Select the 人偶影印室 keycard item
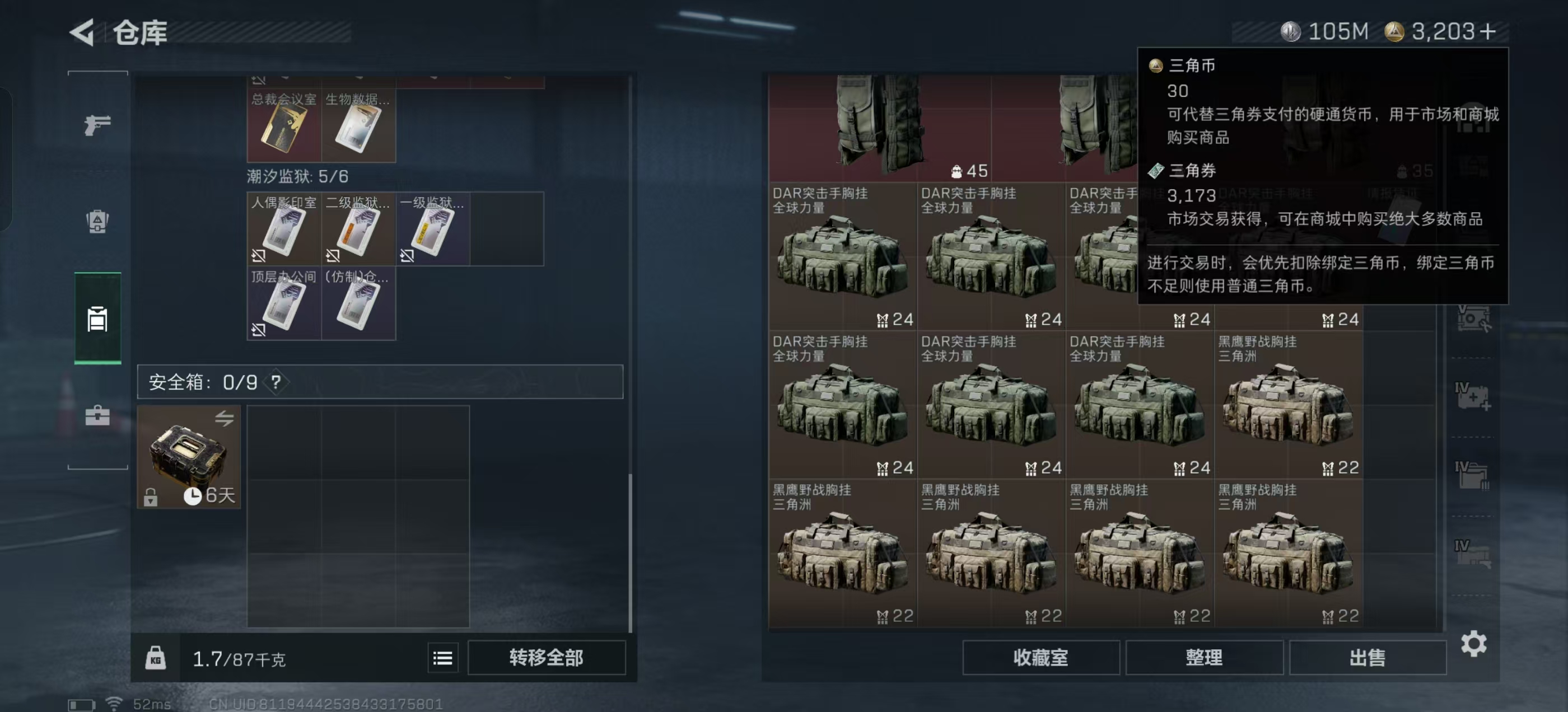 (x=284, y=229)
